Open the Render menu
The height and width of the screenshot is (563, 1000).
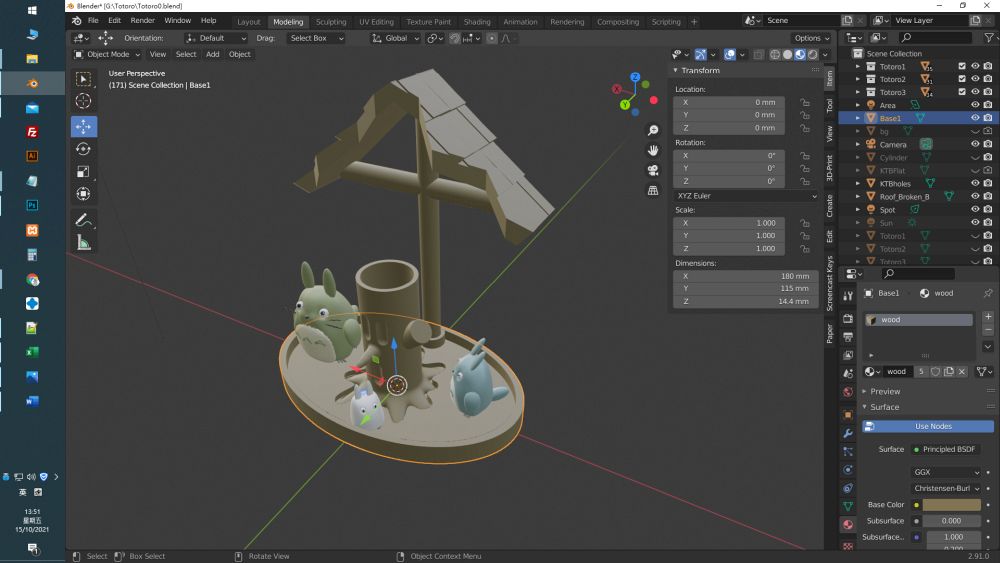[x=143, y=20]
